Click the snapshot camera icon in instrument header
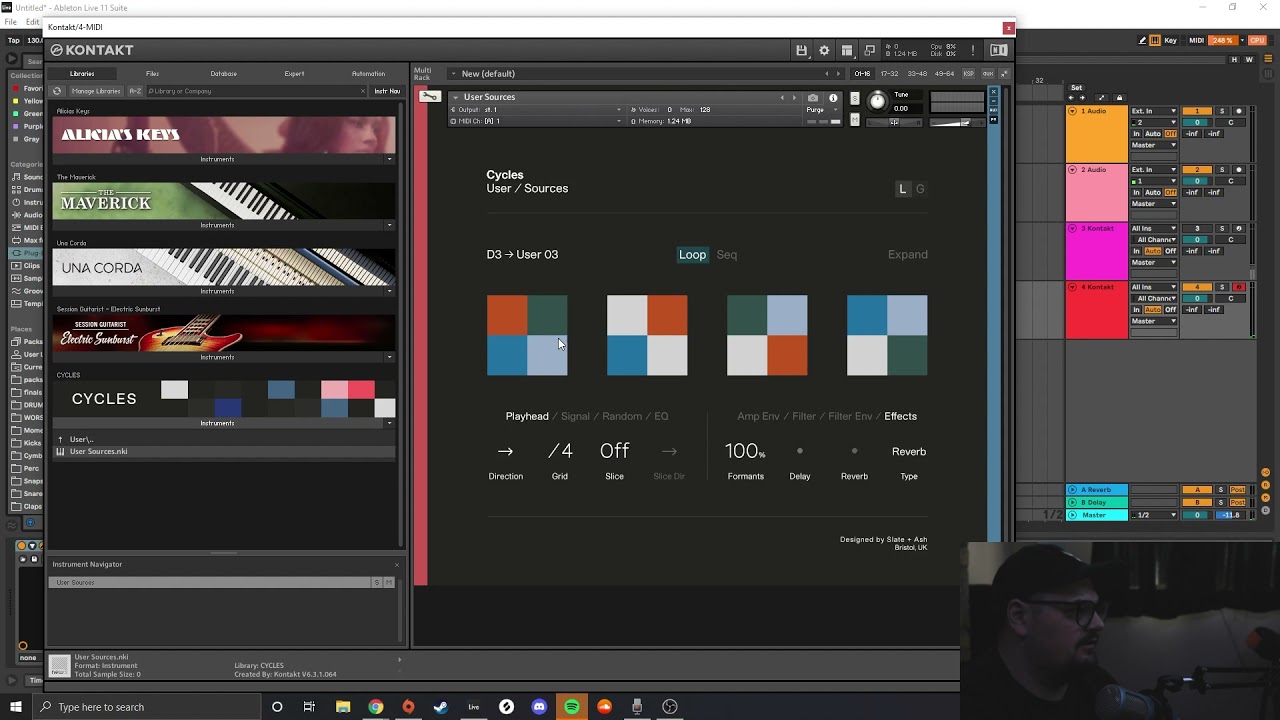The height and width of the screenshot is (720, 1280). (813, 98)
